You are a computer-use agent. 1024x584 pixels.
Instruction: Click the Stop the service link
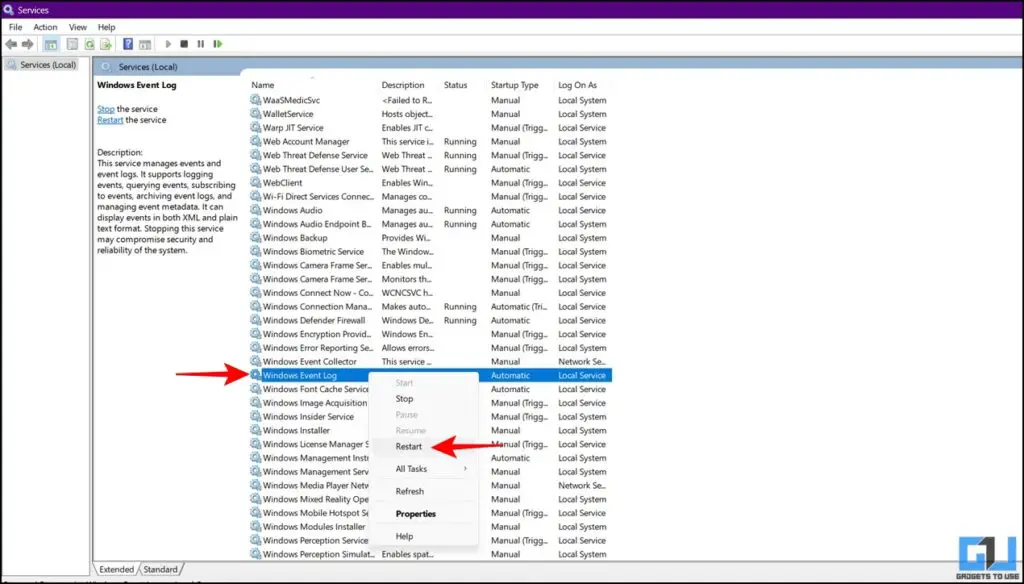pyautogui.click(x=105, y=109)
